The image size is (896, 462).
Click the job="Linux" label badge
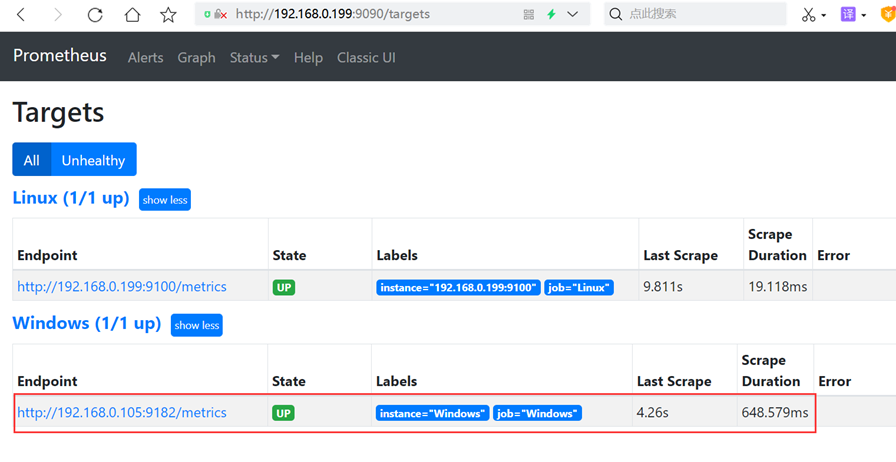coord(579,288)
